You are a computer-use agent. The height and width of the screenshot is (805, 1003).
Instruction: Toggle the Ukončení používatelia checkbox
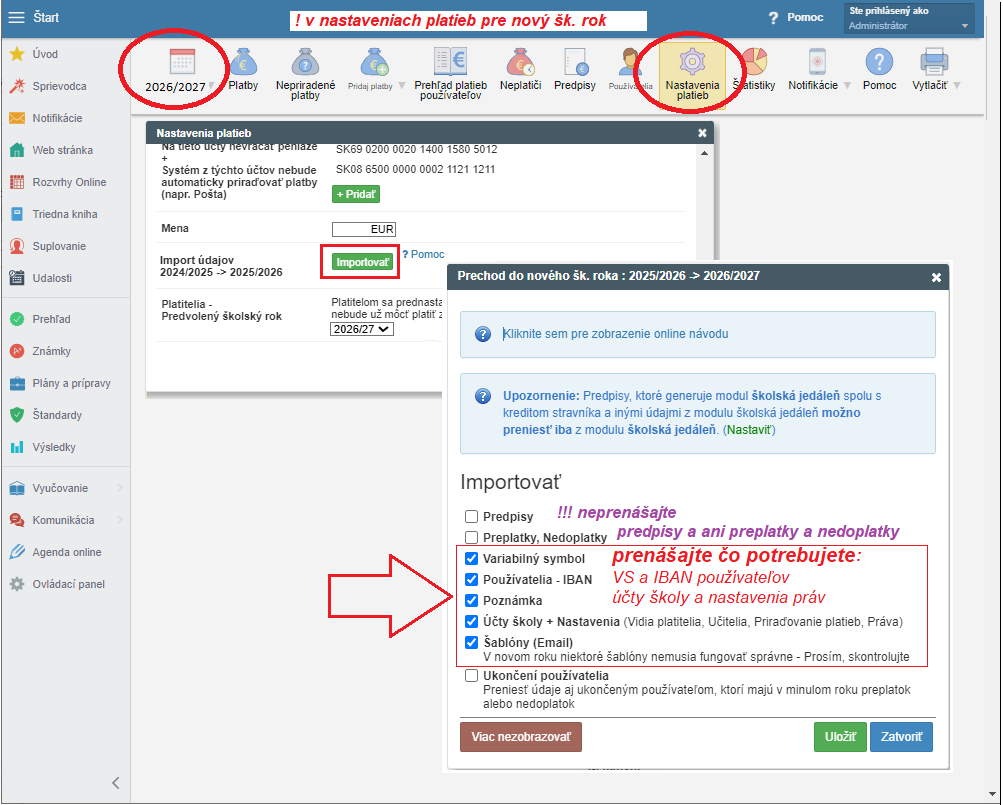[x=471, y=676]
